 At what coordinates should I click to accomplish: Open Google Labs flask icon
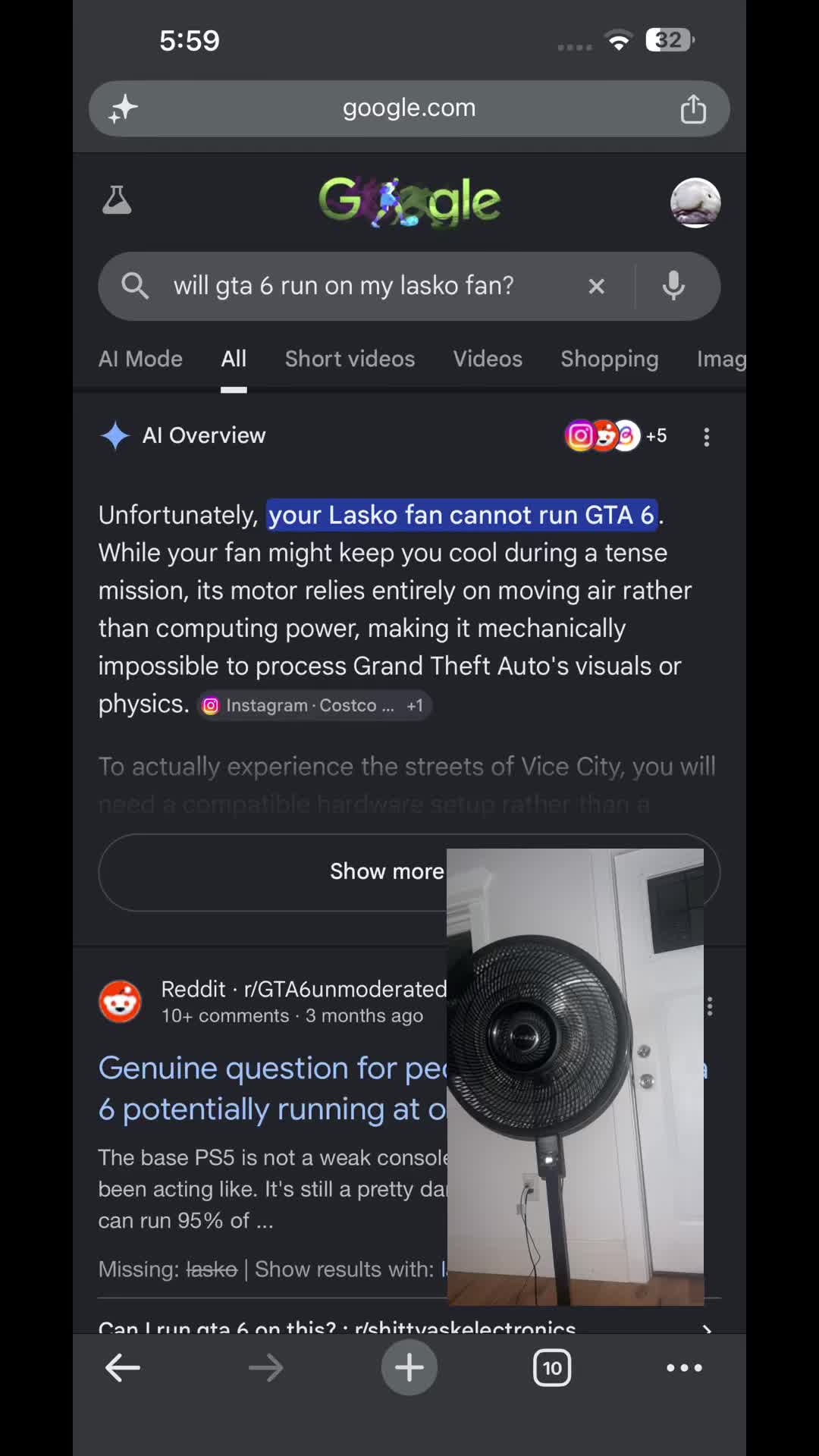coord(117,200)
